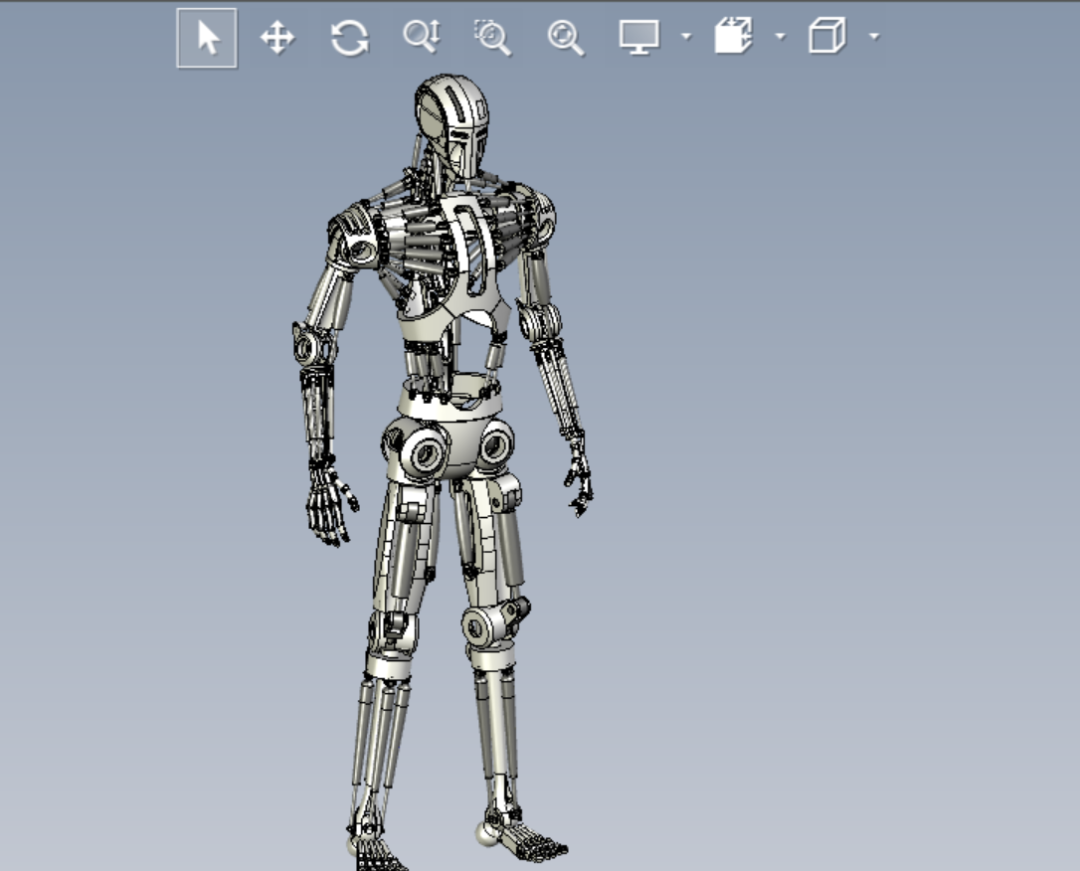This screenshot has width=1080, height=871.
Task: Open the view orientation dropdown arrow
Action: [875, 36]
